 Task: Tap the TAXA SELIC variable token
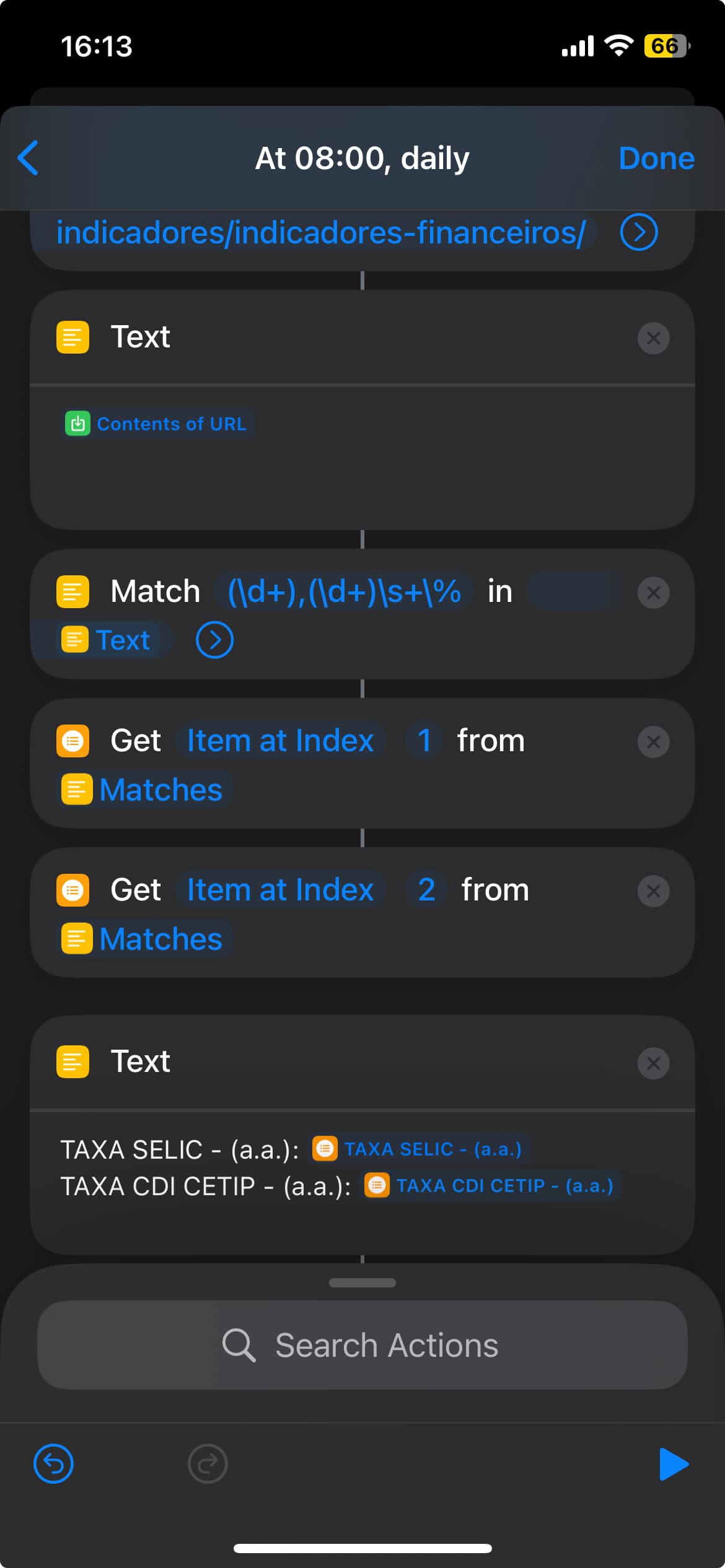[x=420, y=1149]
